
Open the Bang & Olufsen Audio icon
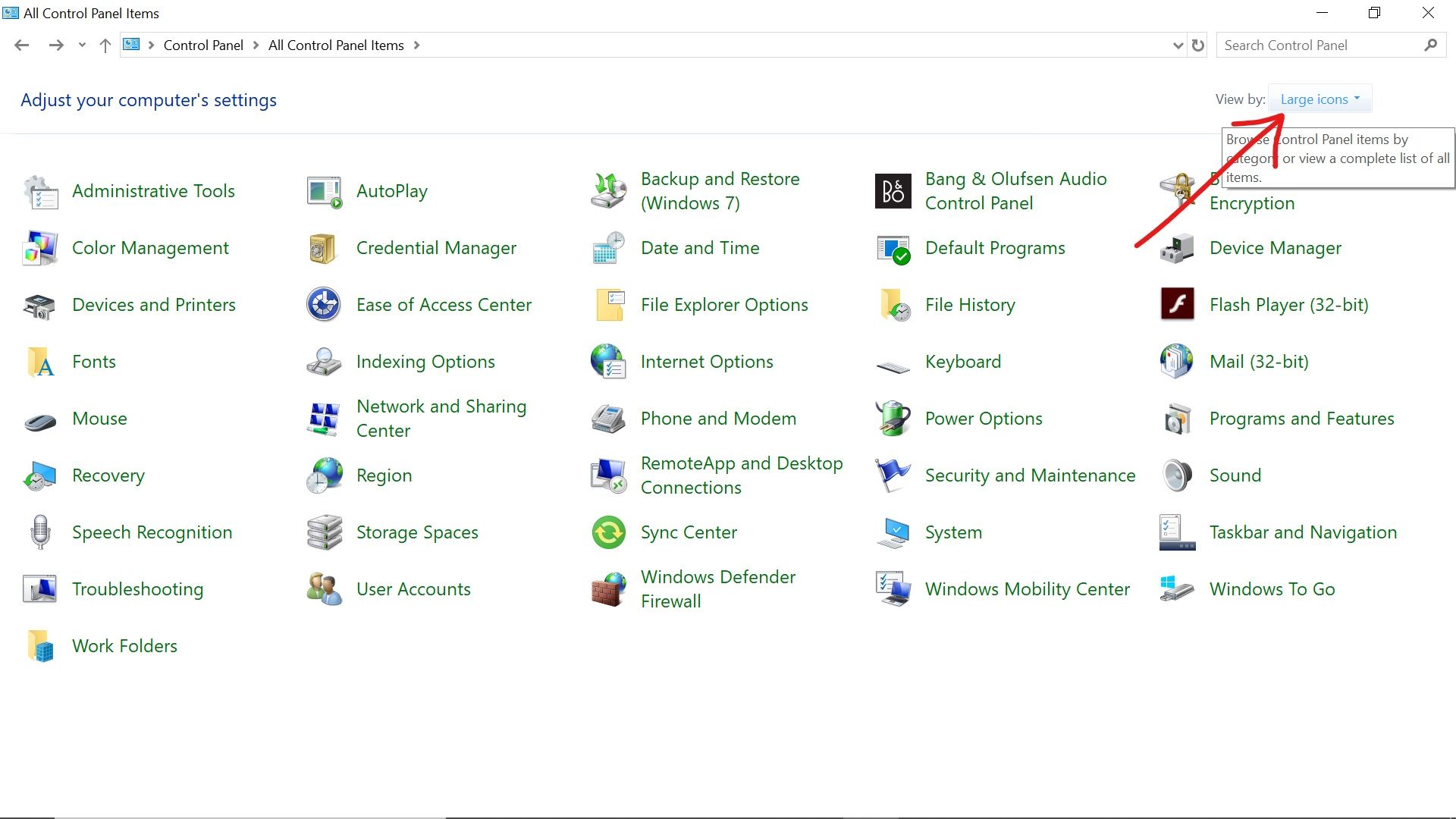[893, 191]
